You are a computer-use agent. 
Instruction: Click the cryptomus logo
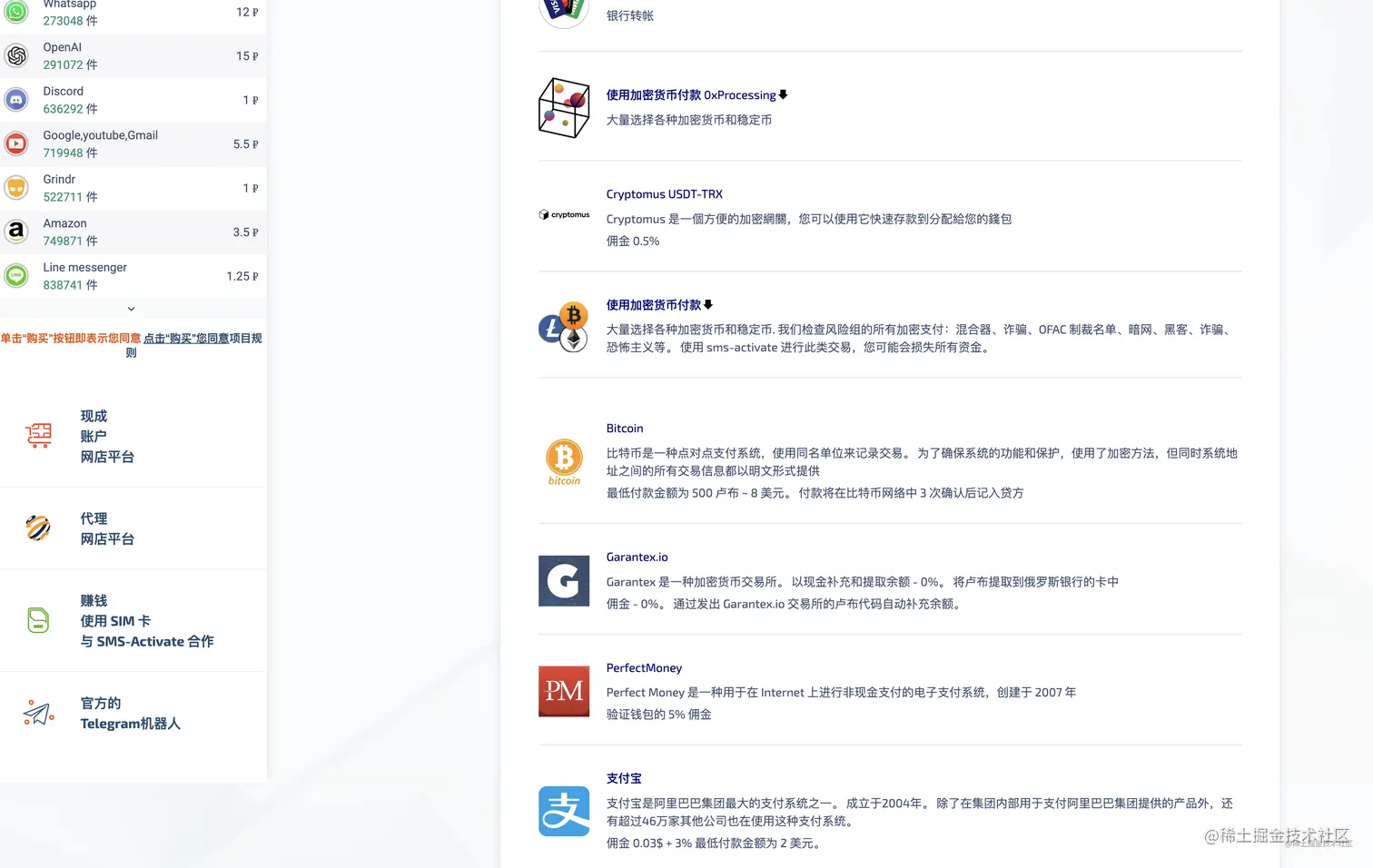click(x=564, y=215)
